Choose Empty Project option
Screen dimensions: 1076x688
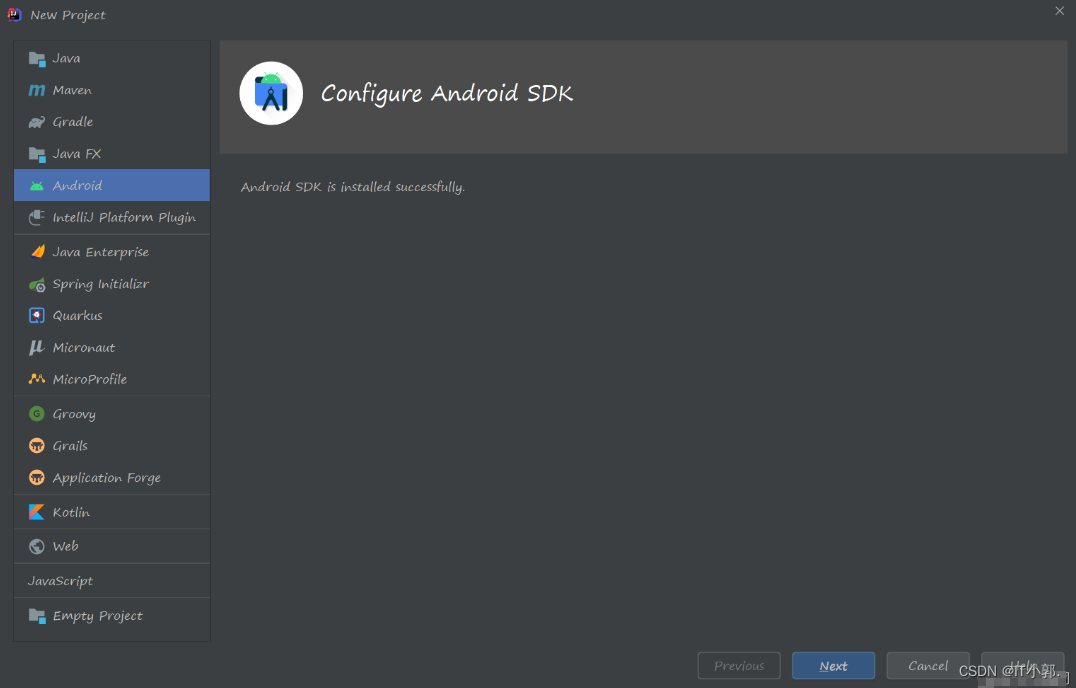pyautogui.click(x=98, y=616)
